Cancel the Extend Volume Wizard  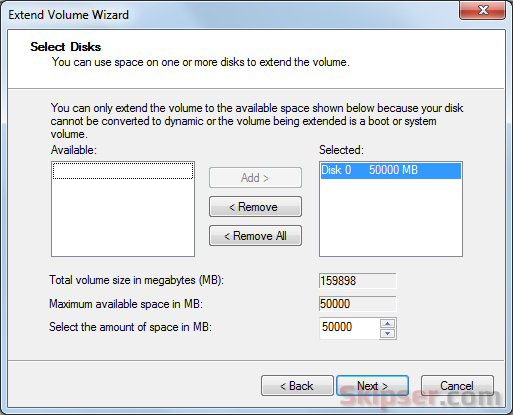pyautogui.click(x=457, y=386)
